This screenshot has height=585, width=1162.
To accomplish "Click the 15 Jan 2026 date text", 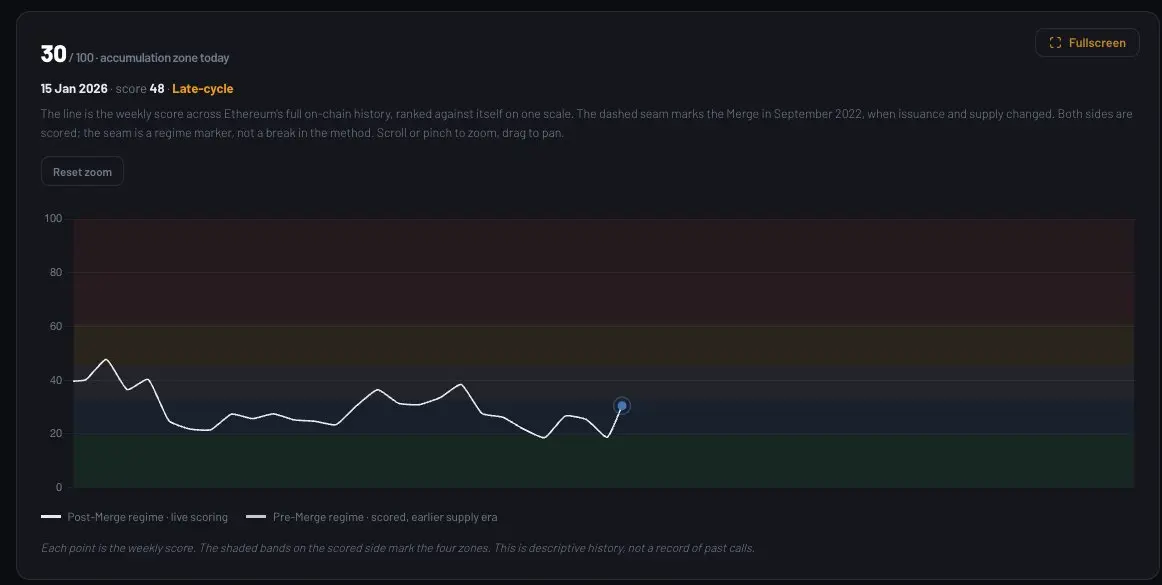I will 74,89.
